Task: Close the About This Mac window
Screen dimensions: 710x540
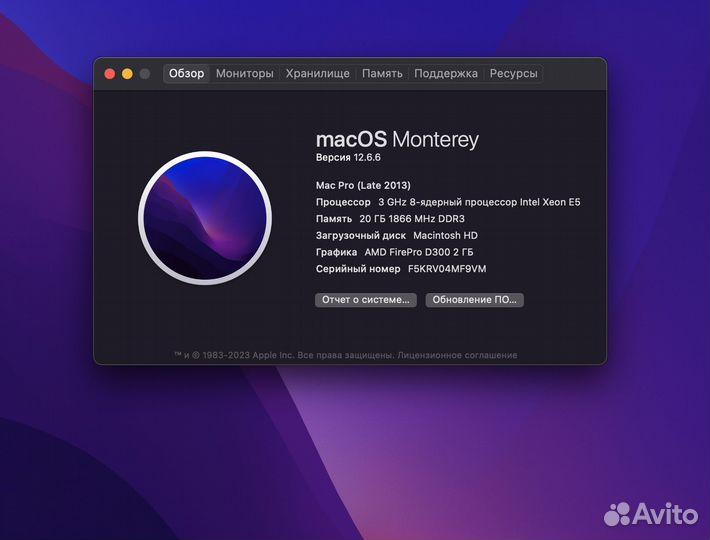Action: pos(110,74)
